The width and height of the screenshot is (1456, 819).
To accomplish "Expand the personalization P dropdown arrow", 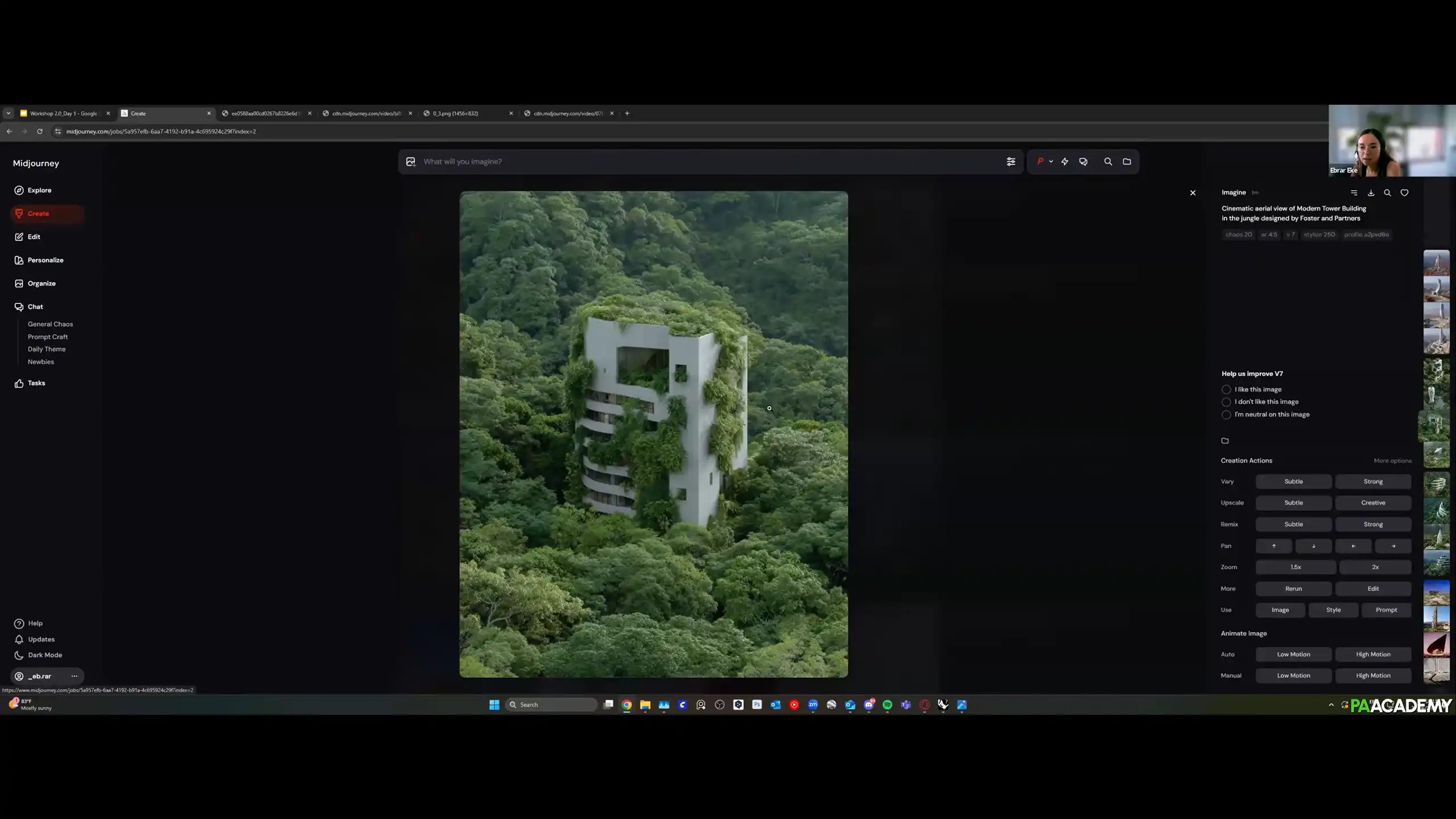I will (1051, 162).
